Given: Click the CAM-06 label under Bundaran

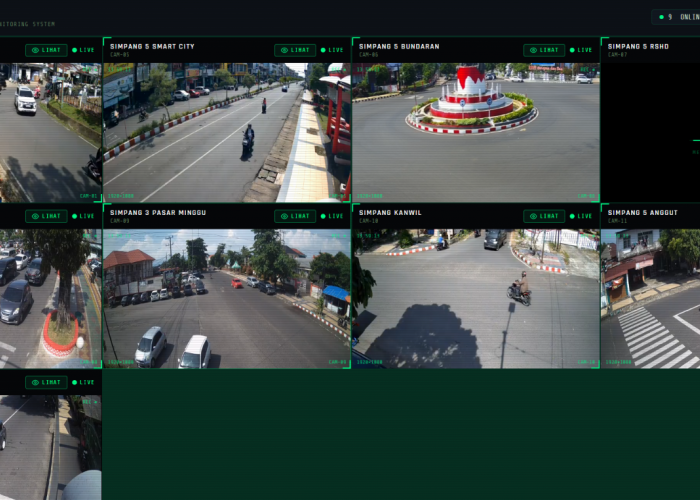Looking at the screenshot, I should click(368, 55).
